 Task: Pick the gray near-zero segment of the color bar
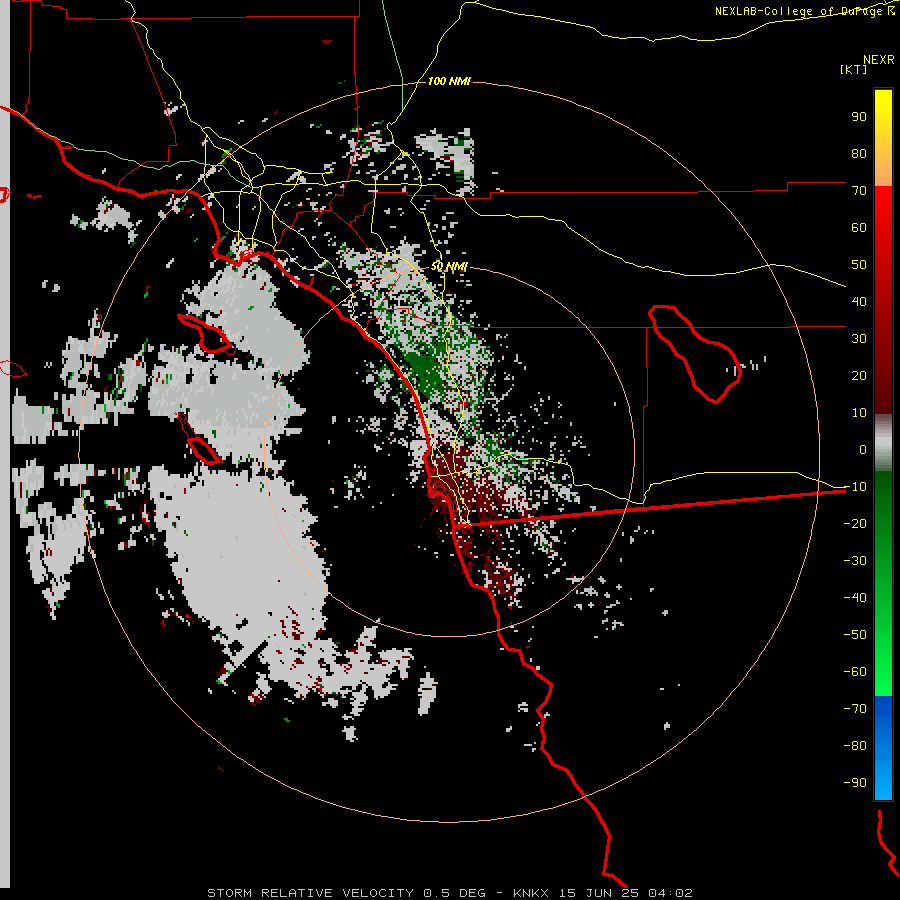click(x=883, y=442)
